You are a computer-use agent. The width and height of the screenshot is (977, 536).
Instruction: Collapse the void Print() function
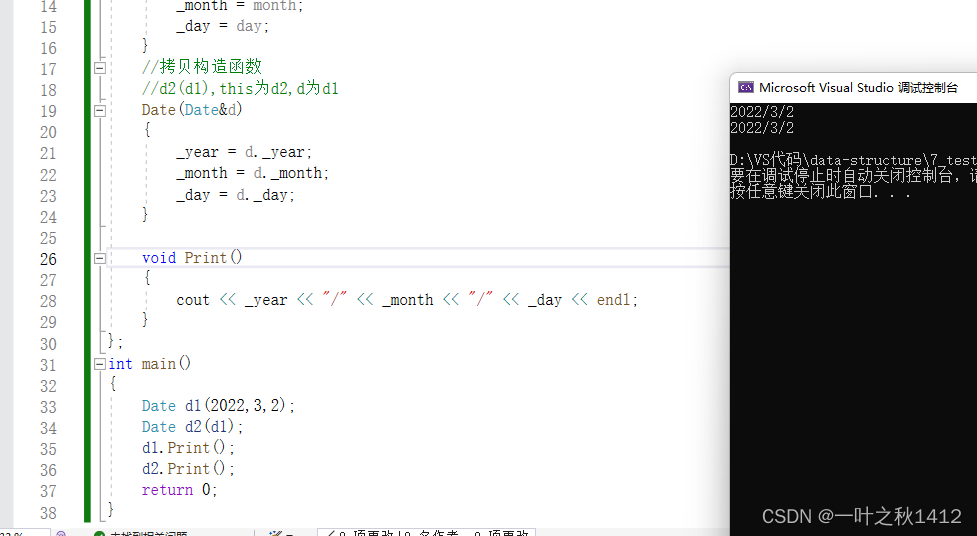100,258
